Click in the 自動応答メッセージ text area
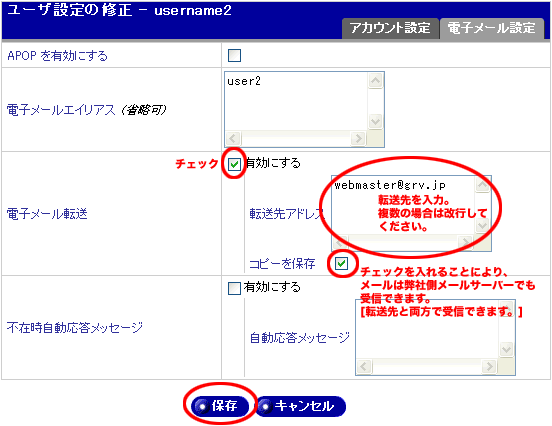The image size is (552, 426). pyautogui.click(x=427, y=330)
